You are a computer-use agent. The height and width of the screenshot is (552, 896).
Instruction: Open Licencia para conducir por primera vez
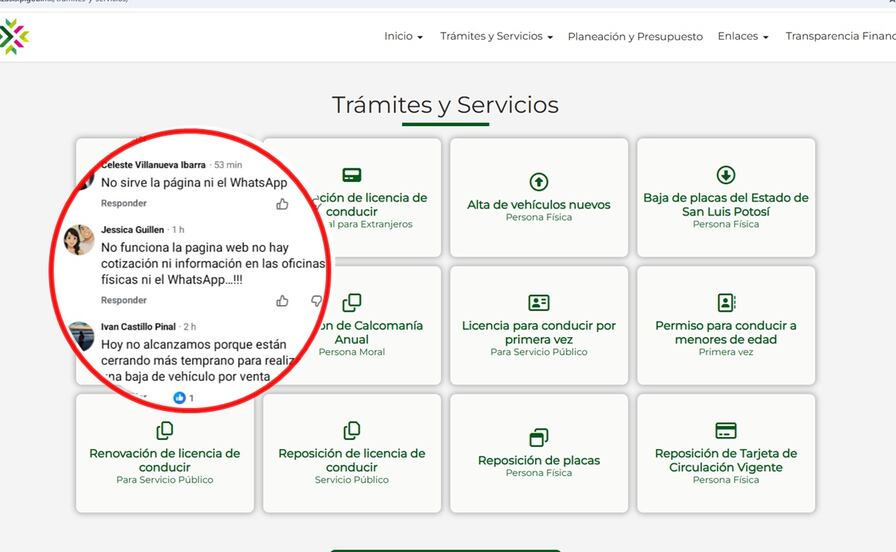(x=538, y=325)
